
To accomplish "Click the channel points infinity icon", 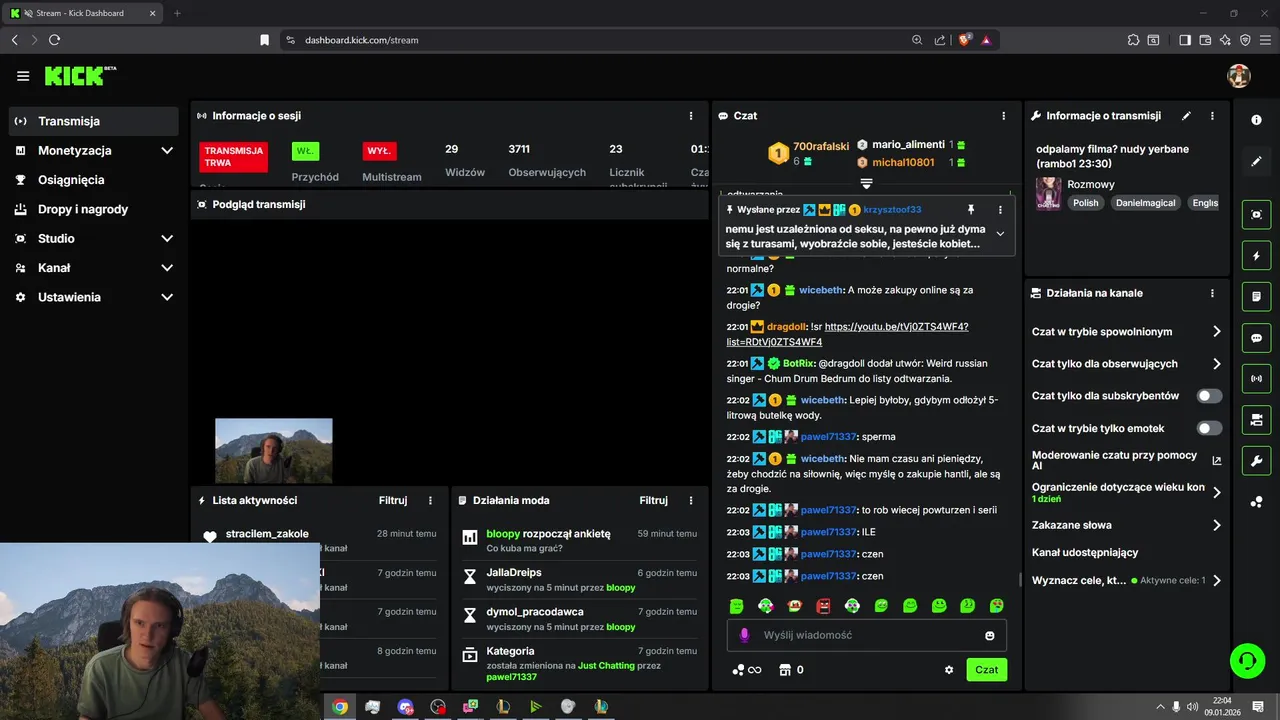I will pos(747,670).
